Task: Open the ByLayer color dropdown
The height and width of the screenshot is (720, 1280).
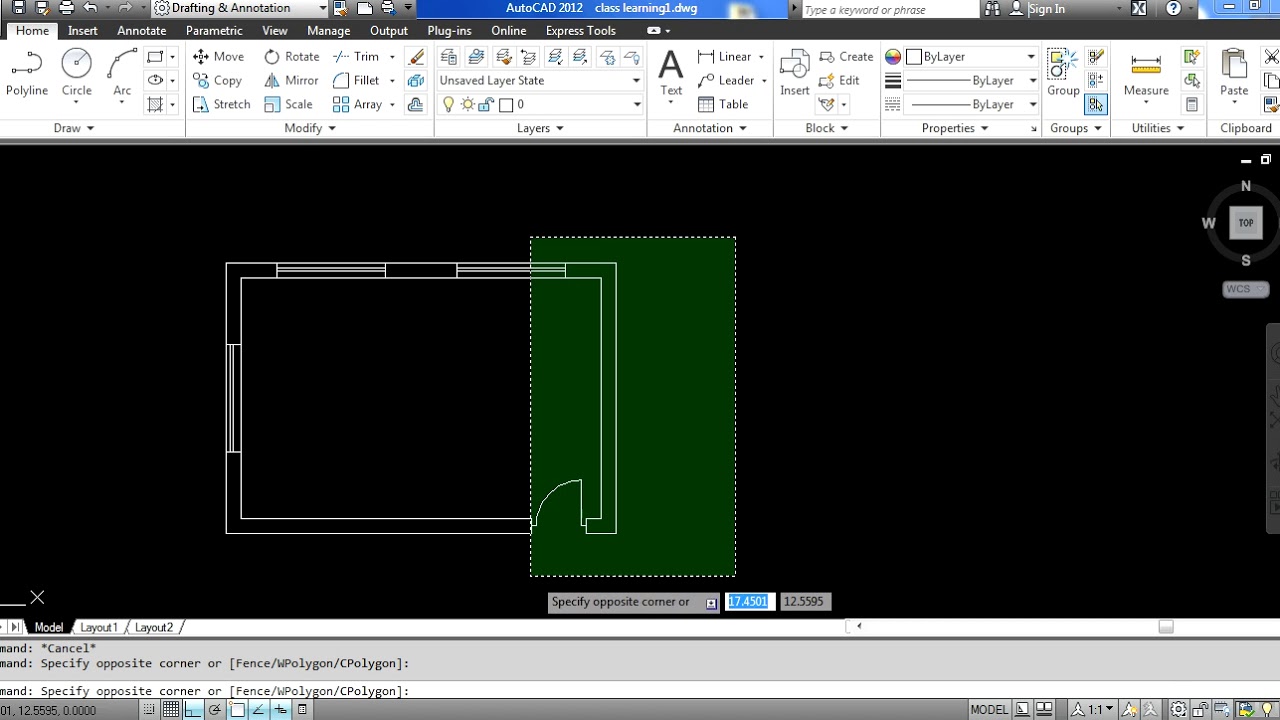Action: click(x=971, y=57)
